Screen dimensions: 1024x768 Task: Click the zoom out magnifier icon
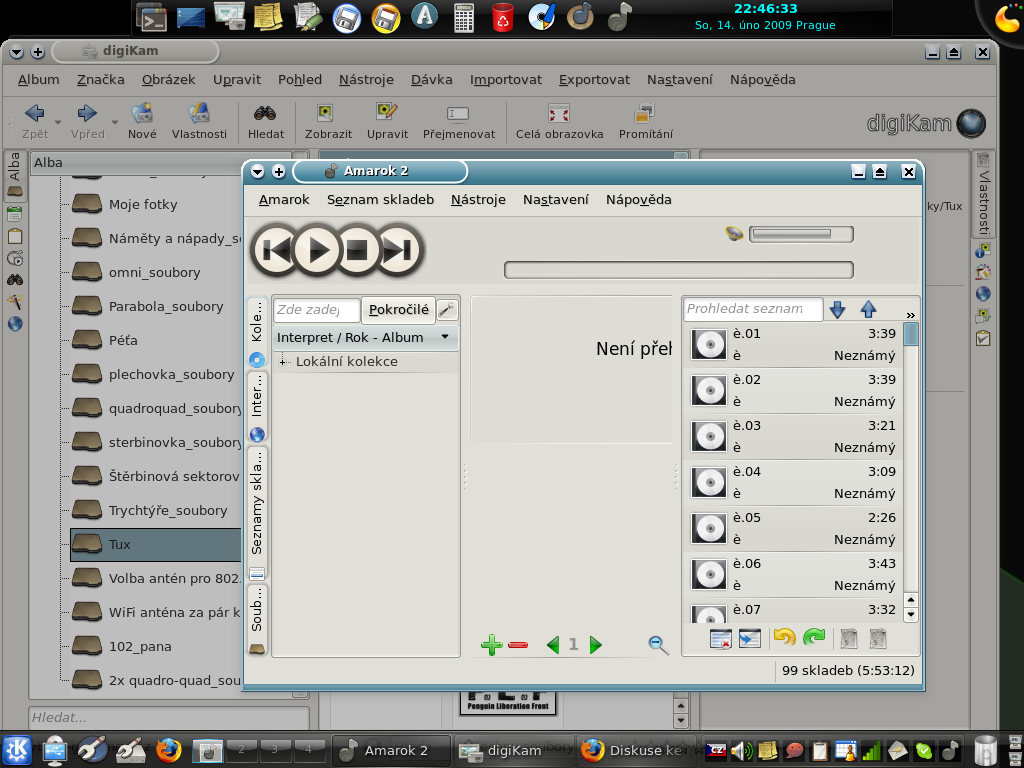(x=658, y=645)
